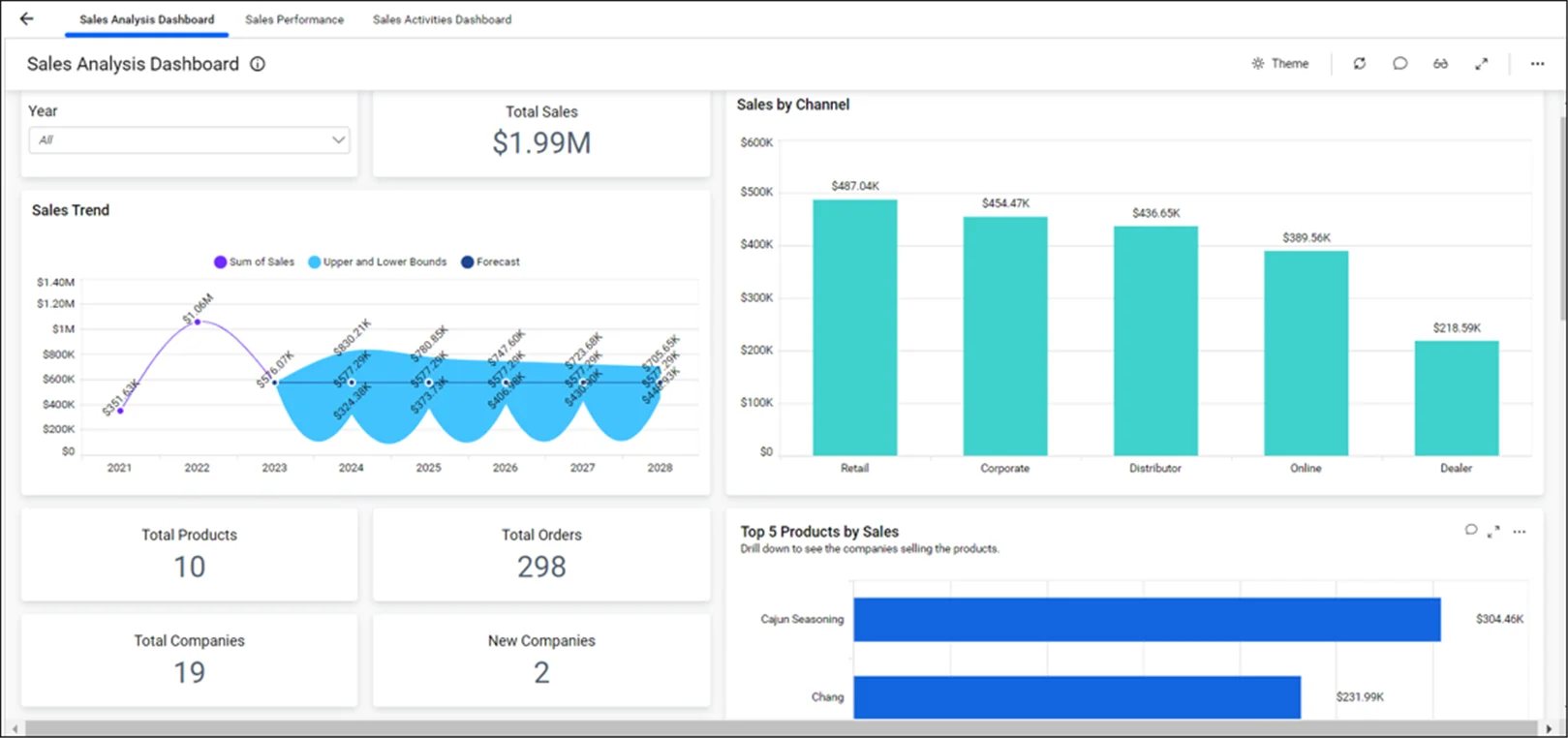Expand dashboard to fullscreen from header
This screenshot has height=738, width=1568.
[x=1481, y=63]
